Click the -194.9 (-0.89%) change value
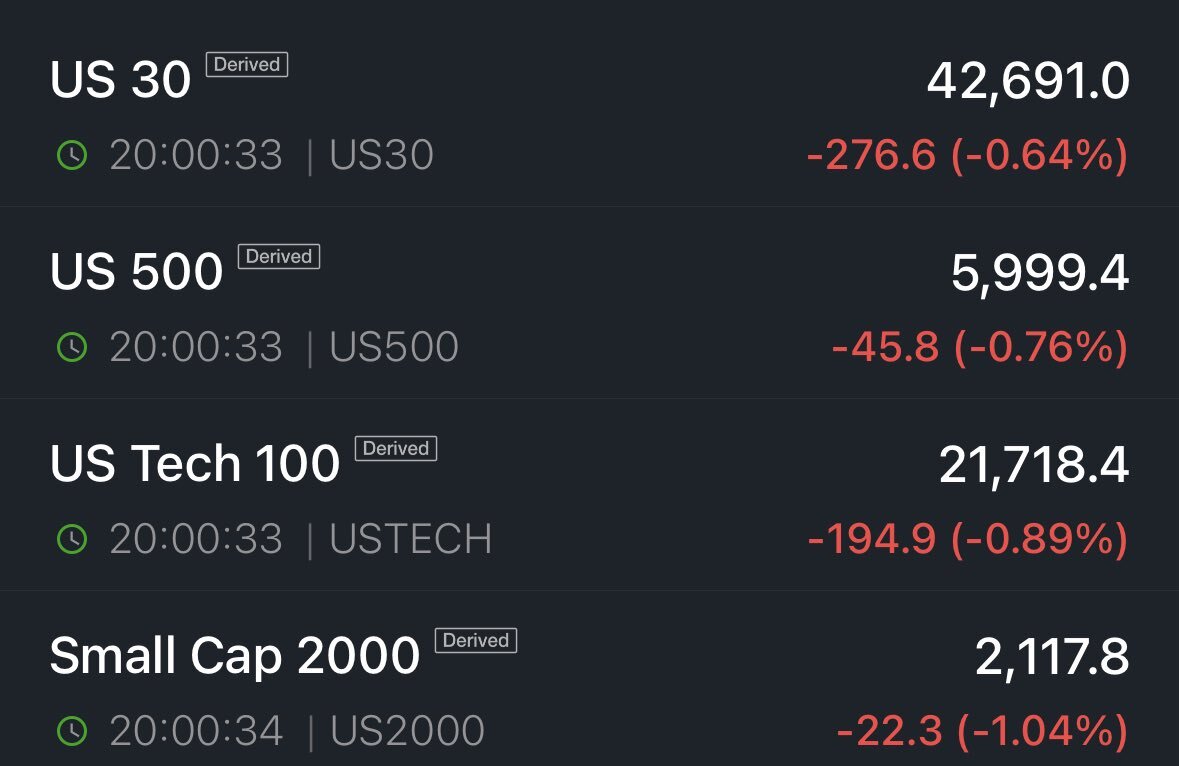 968,539
